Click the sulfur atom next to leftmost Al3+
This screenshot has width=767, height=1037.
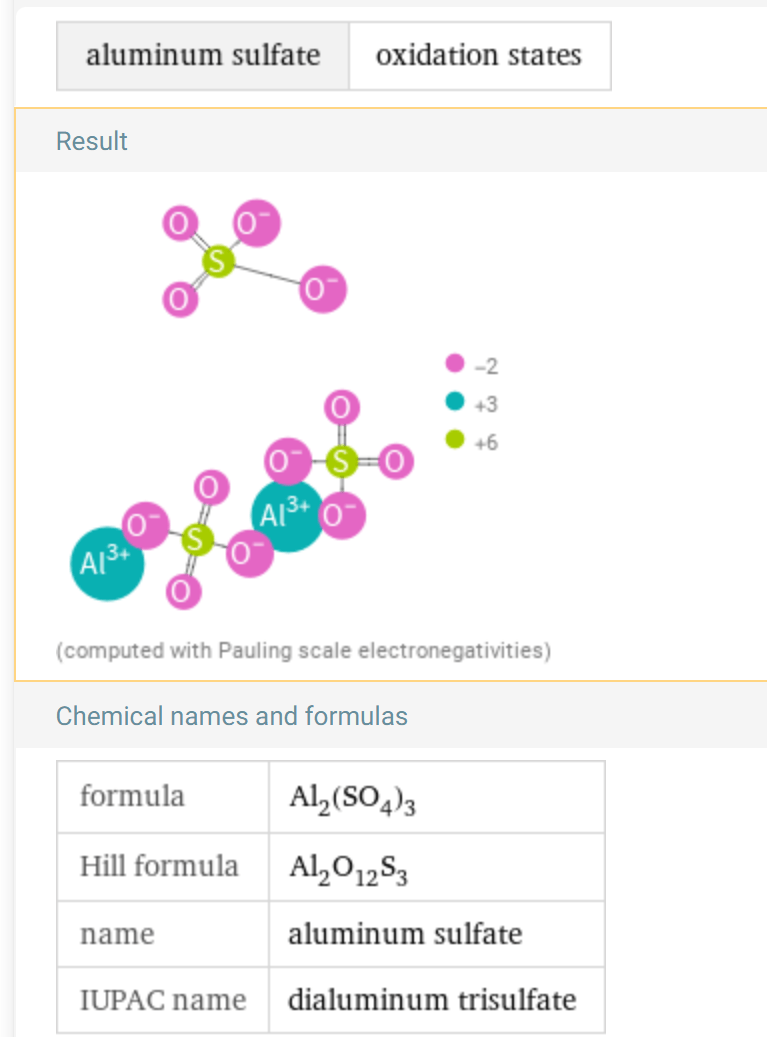tap(196, 540)
